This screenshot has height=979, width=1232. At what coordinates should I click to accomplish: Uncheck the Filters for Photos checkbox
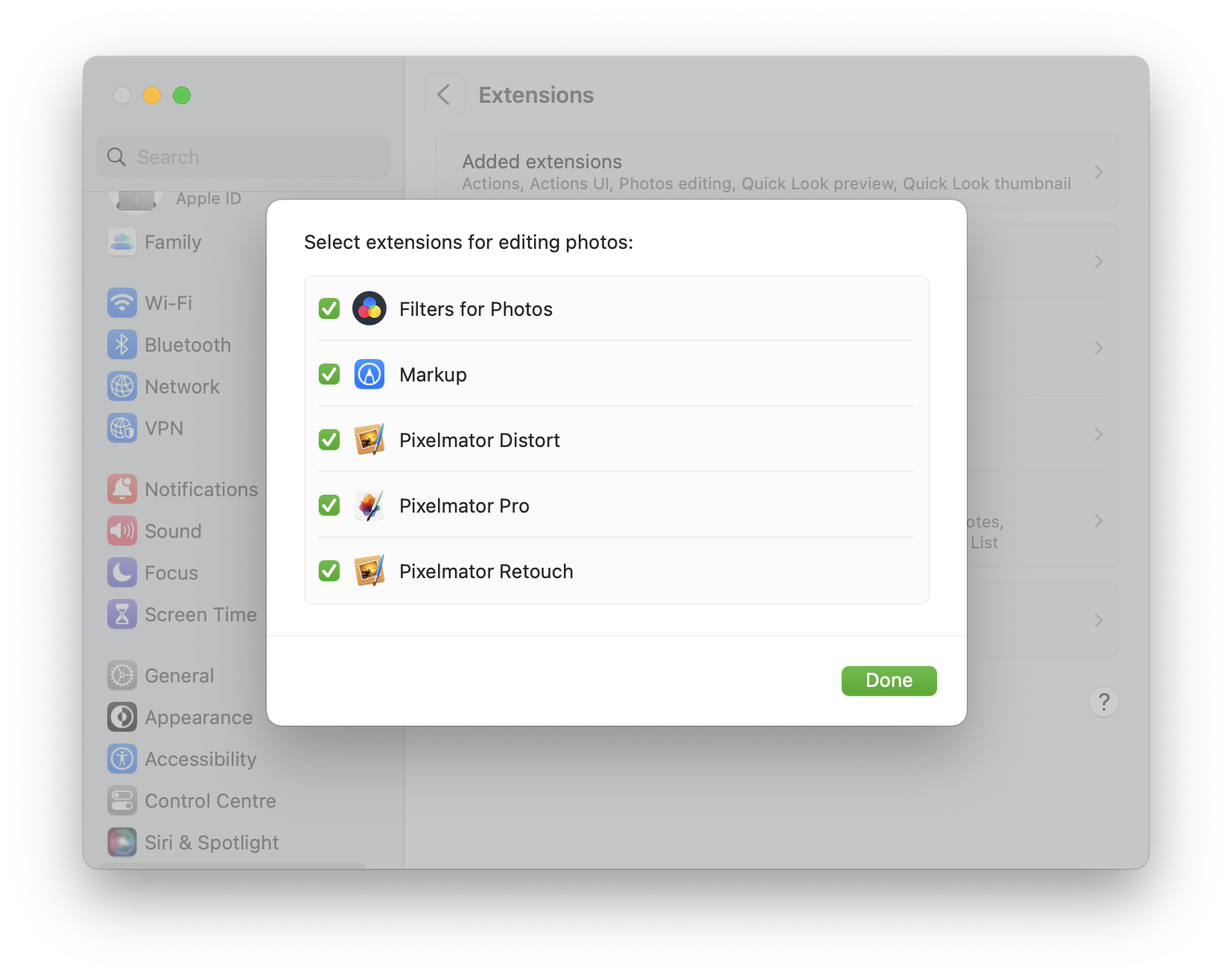329,308
